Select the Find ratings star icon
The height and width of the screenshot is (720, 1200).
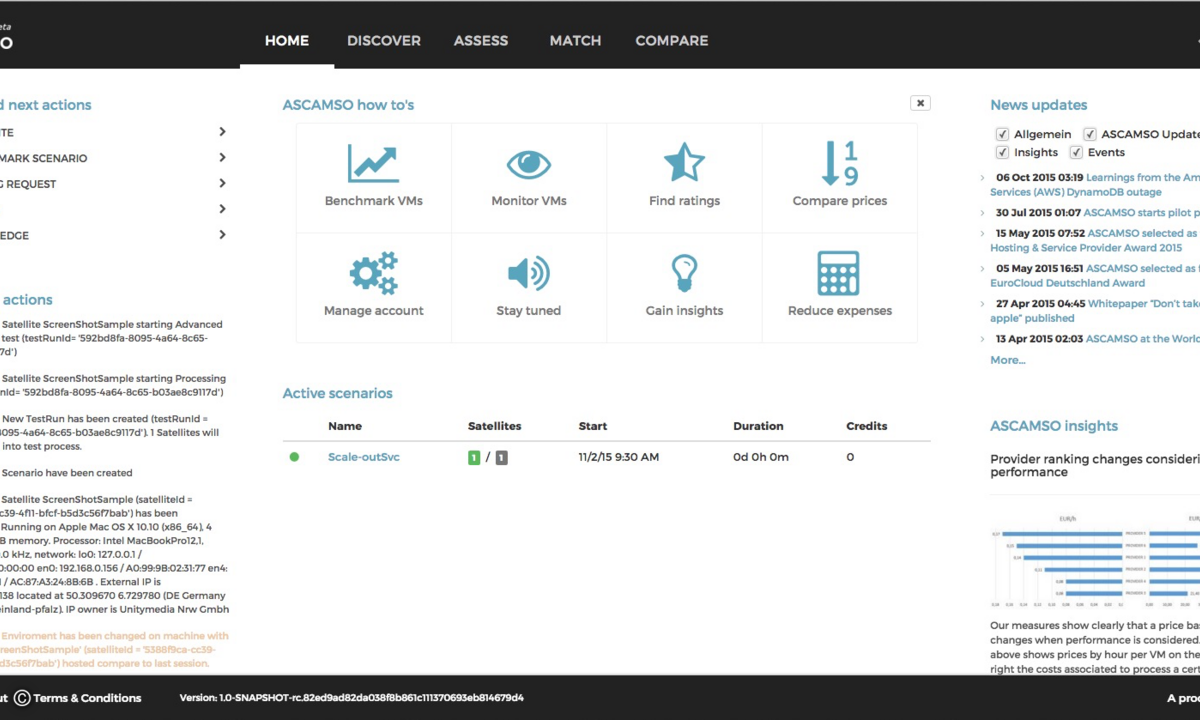pos(684,163)
